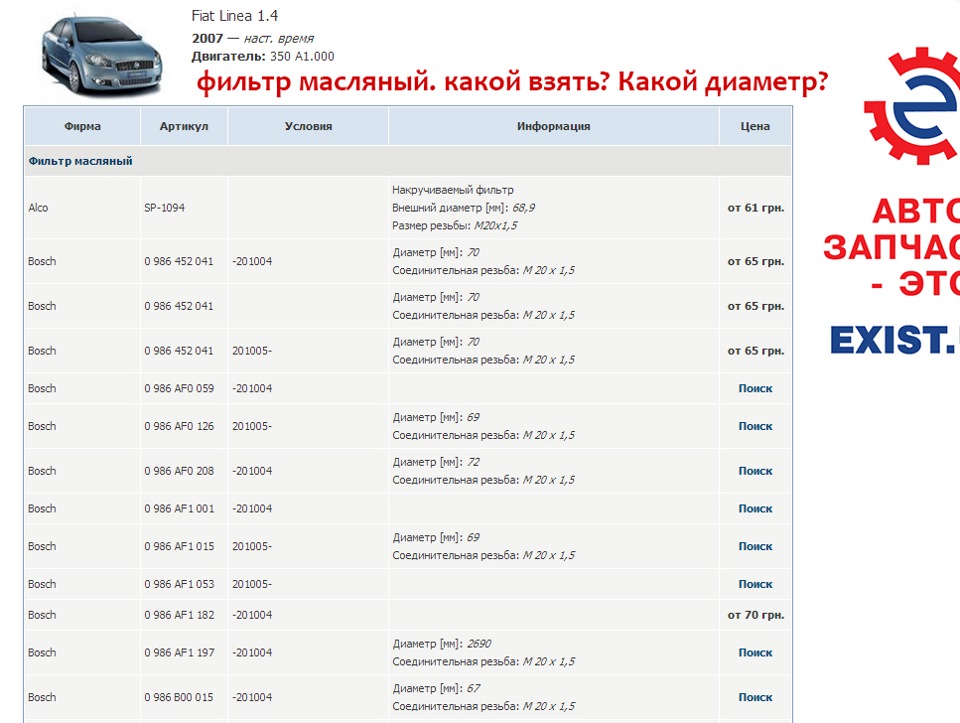Select article 0 986 AF1 001

click(x=179, y=509)
